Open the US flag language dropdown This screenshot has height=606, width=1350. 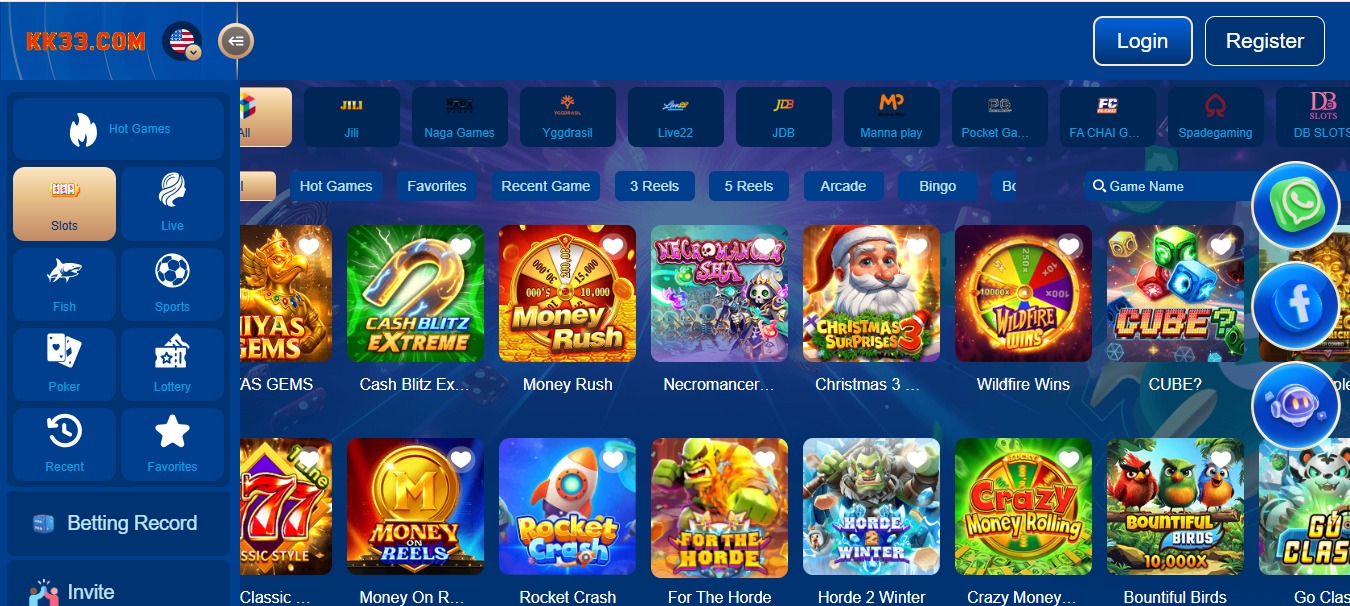click(x=183, y=41)
